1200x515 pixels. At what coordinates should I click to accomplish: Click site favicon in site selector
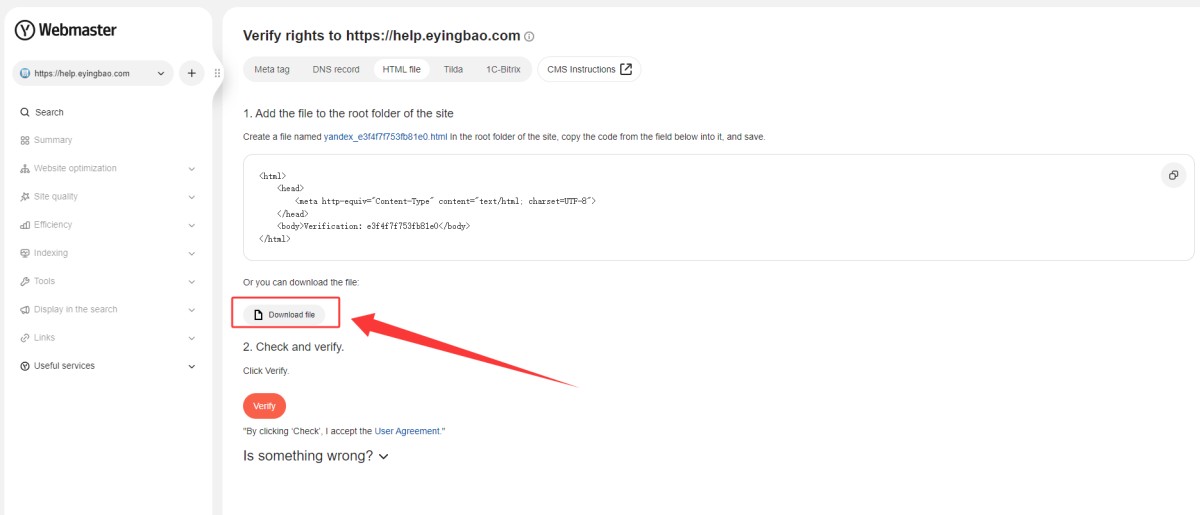[25, 73]
